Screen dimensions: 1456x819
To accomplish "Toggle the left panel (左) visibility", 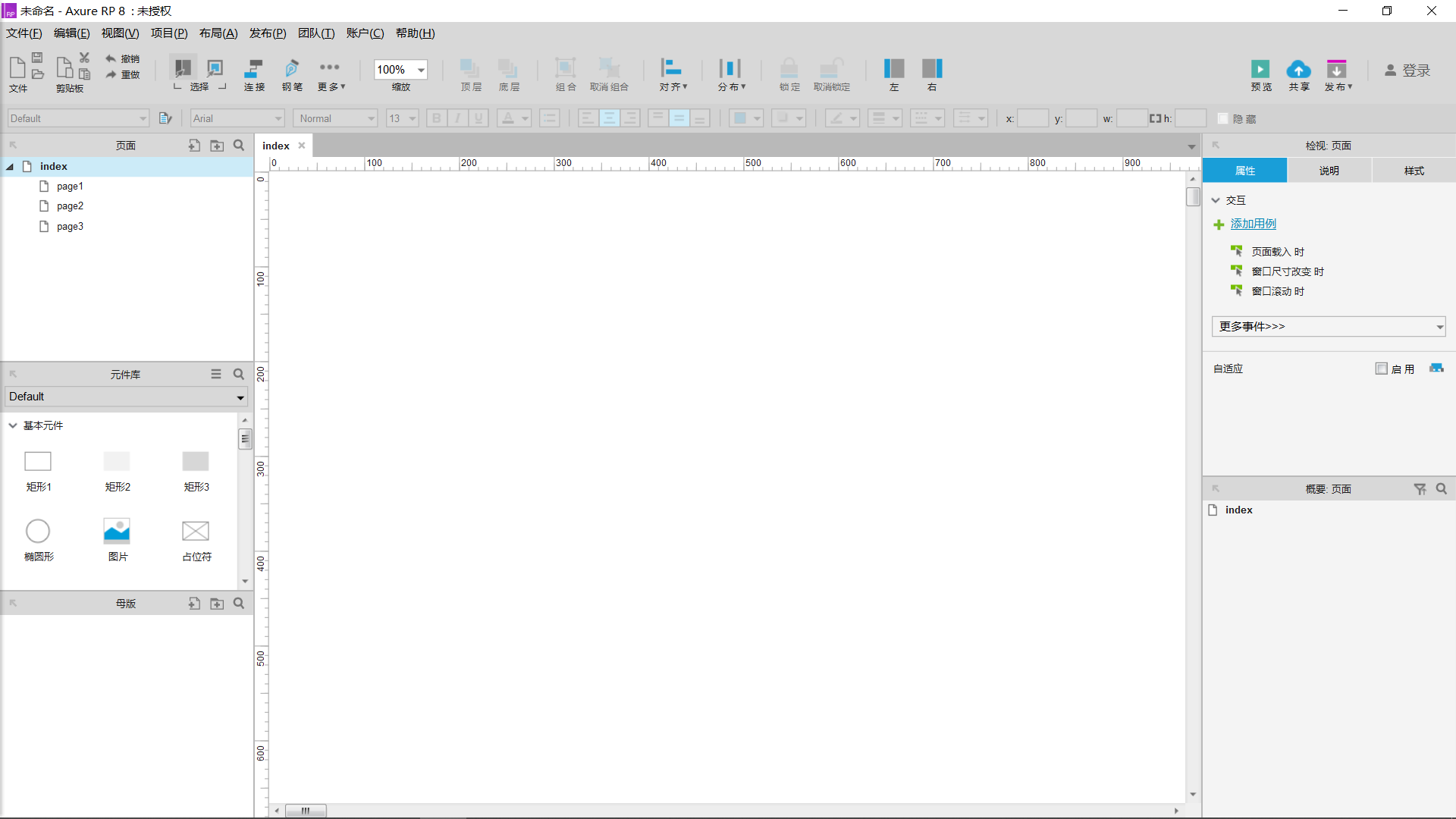I will point(893,69).
